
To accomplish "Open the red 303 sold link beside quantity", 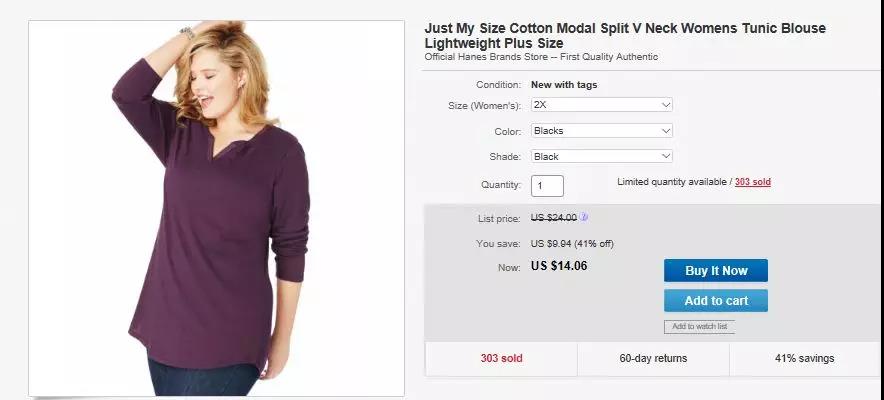I will [x=752, y=182].
